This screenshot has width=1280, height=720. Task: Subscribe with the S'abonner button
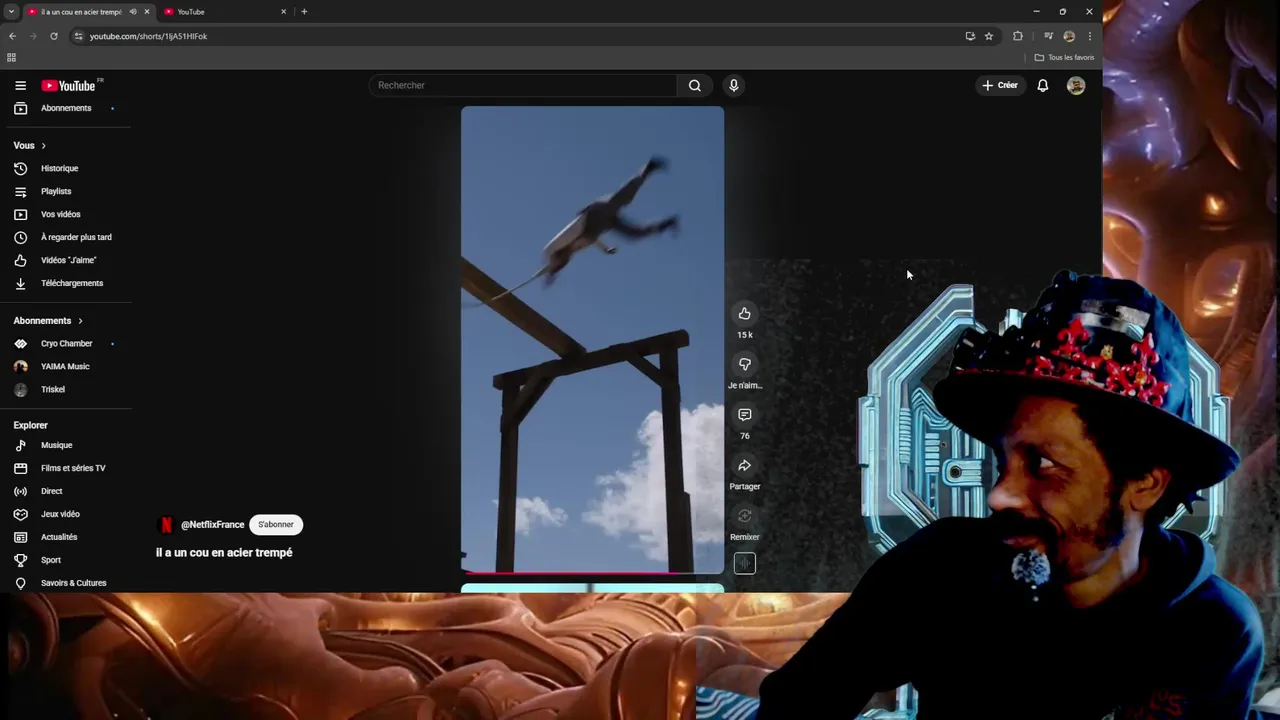click(276, 524)
